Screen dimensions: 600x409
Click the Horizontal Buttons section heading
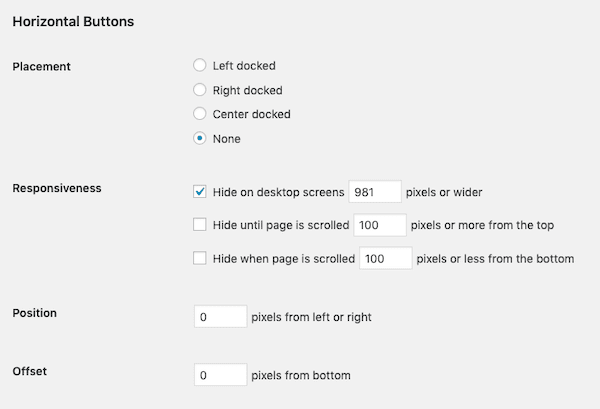coord(73,21)
